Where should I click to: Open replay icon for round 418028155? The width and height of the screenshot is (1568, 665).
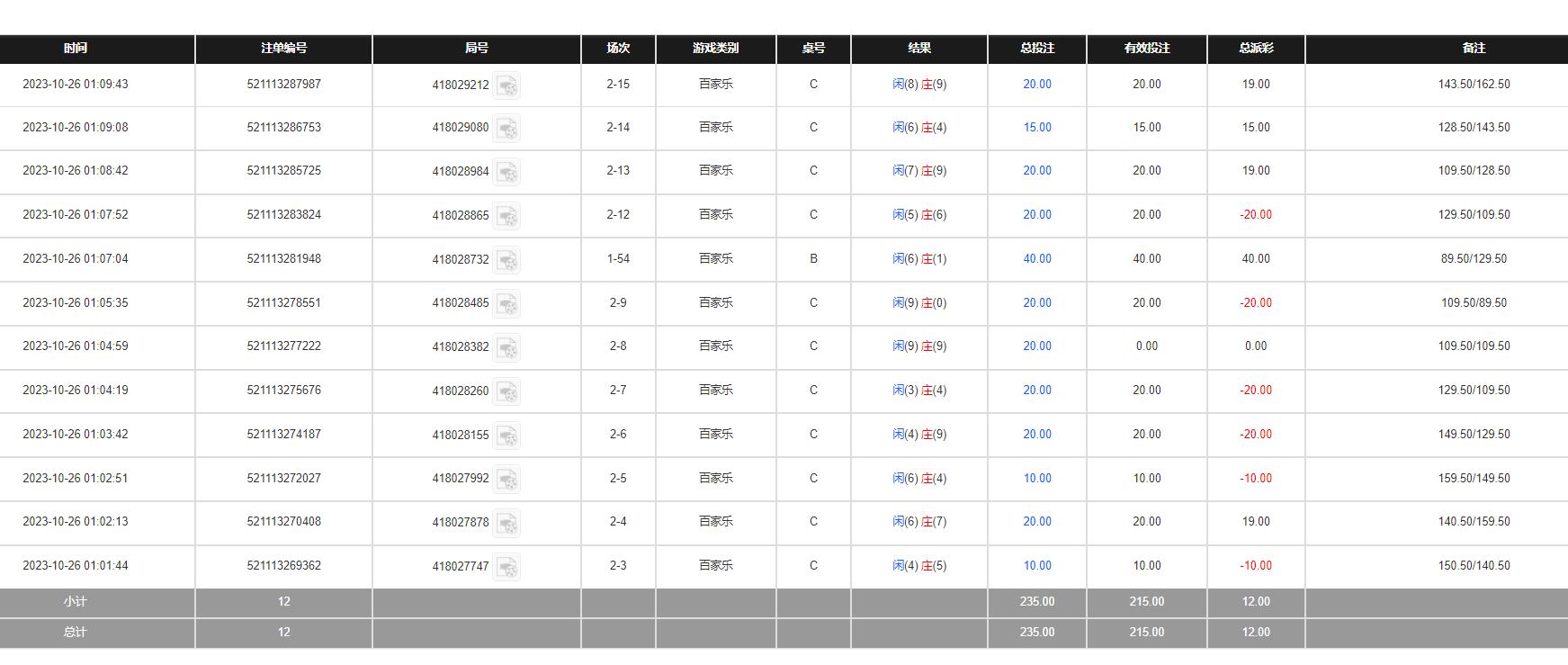(507, 436)
